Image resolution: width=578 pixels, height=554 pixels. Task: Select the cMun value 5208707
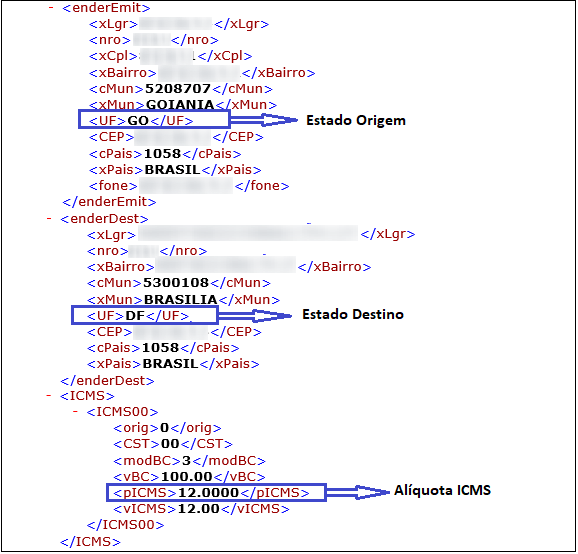(178, 89)
